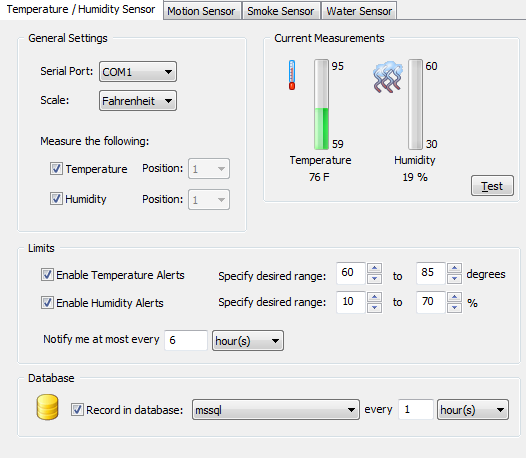Decrease the maximum temperature limit spinner

(454, 278)
